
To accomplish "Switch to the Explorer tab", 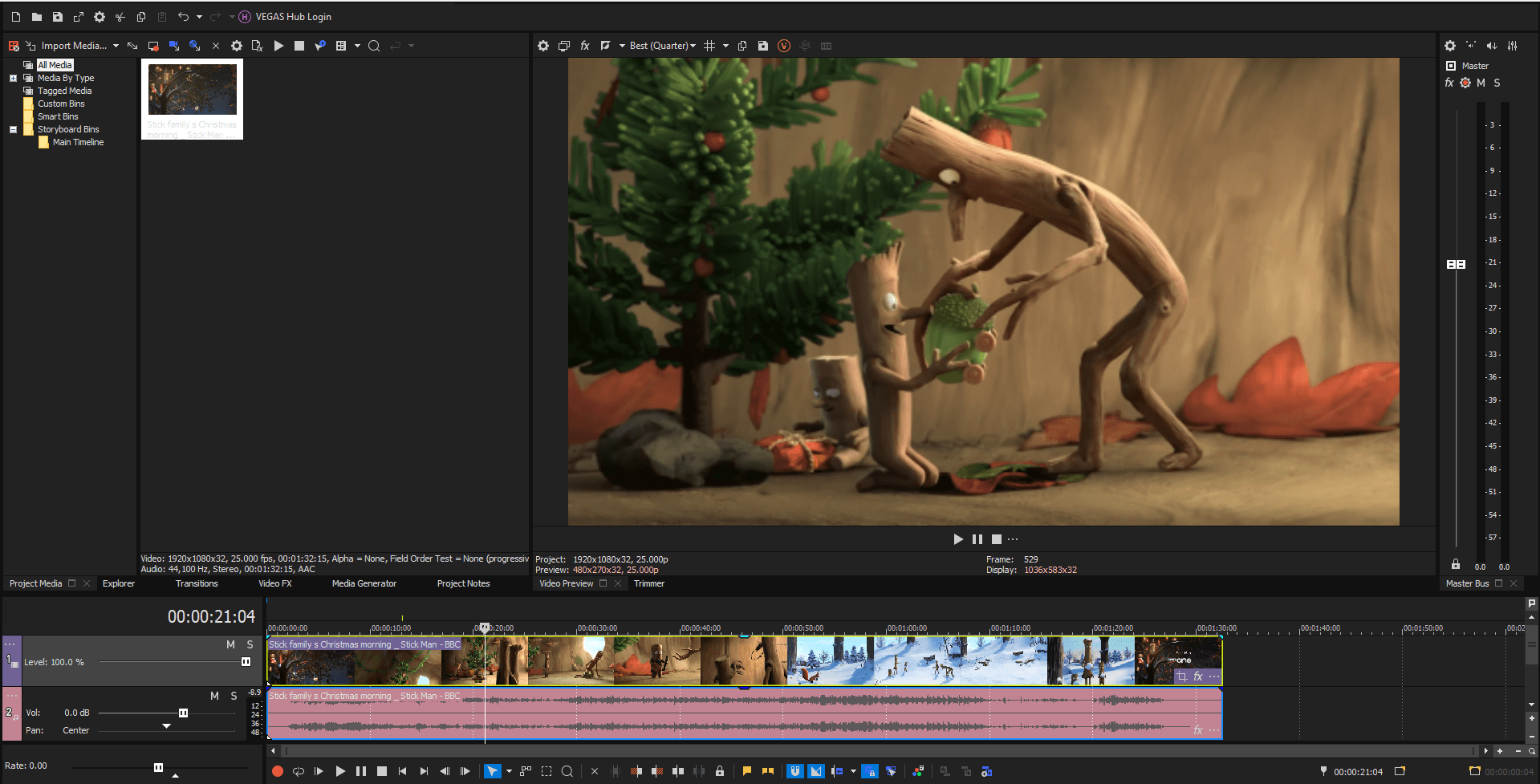I will 119,583.
